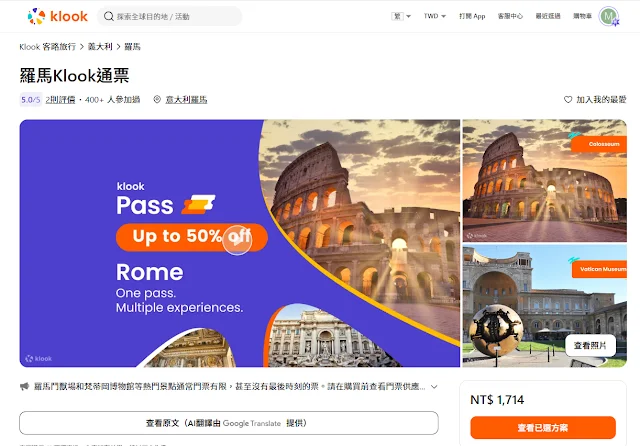Click the 義大利 breadcrumb link
The height and width of the screenshot is (446, 640).
[x=100, y=47]
